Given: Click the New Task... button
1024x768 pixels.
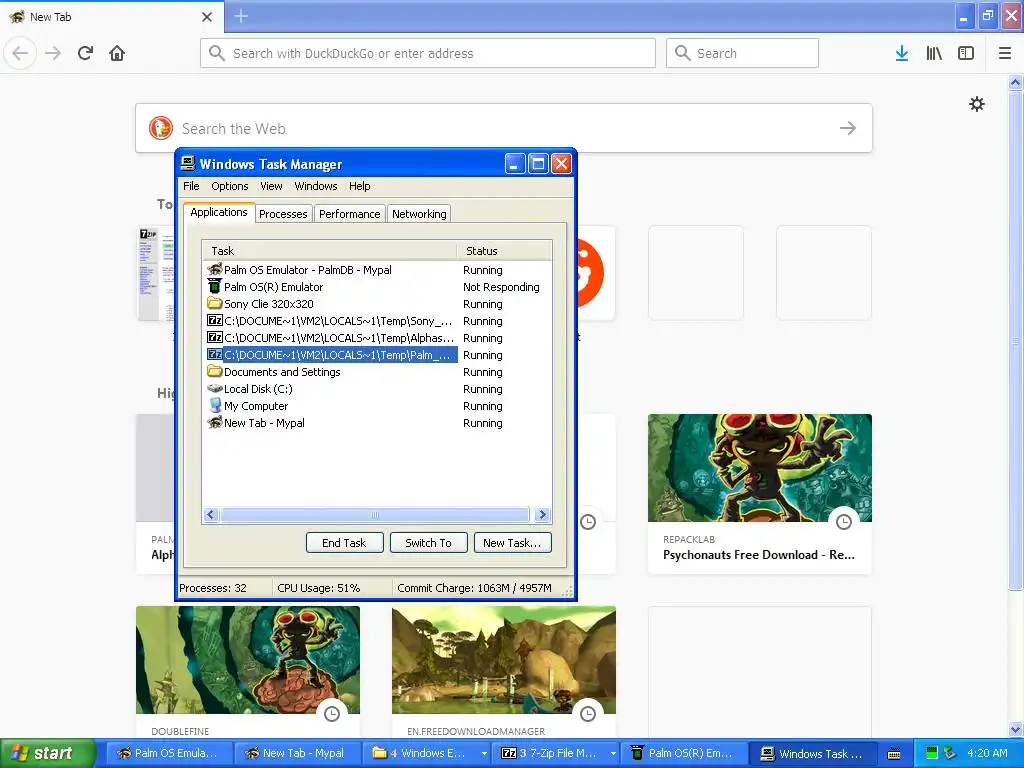Looking at the screenshot, I should click(512, 543).
